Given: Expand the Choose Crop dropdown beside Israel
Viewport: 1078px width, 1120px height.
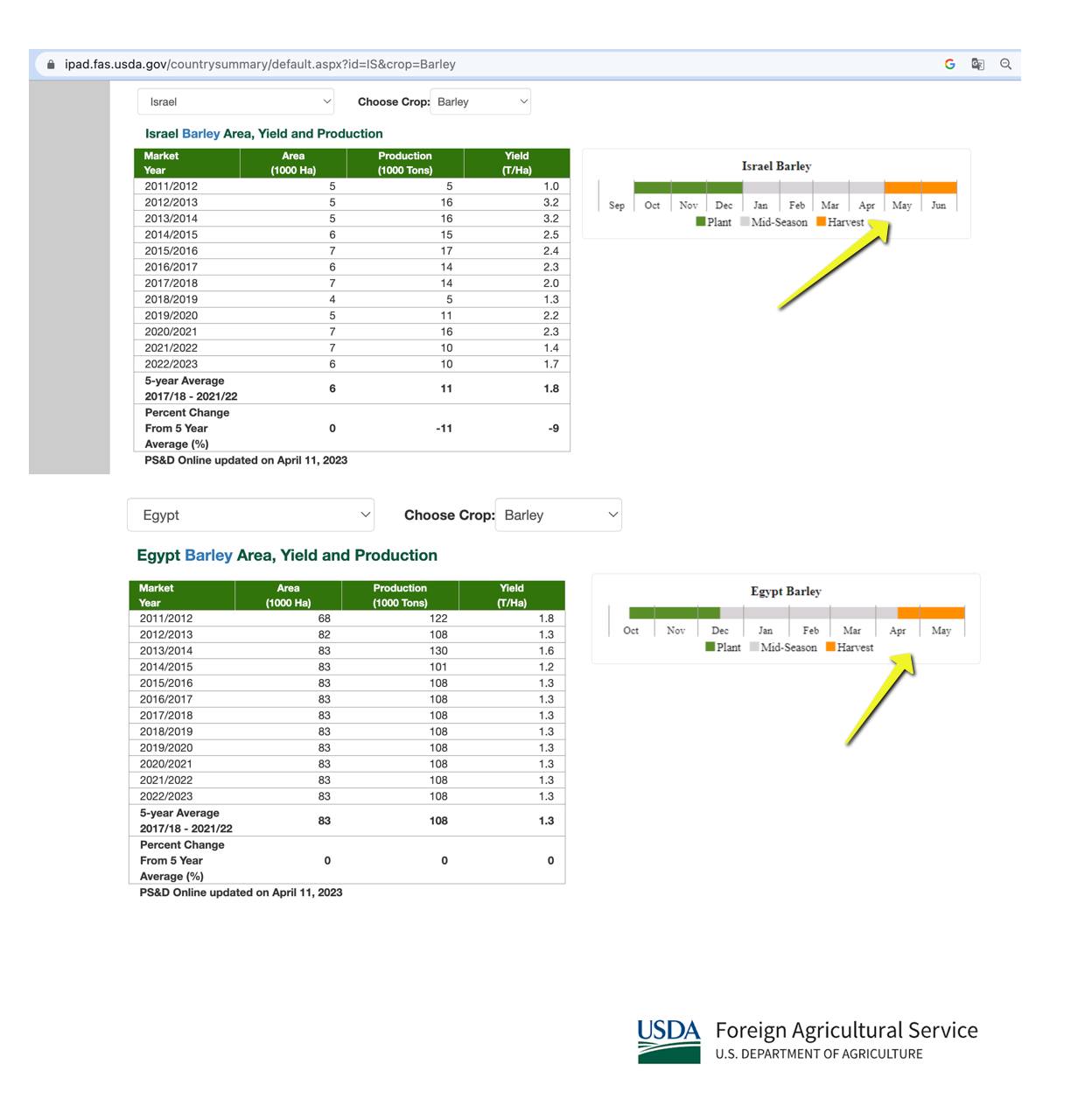Looking at the screenshot, I should pos(481,101).
